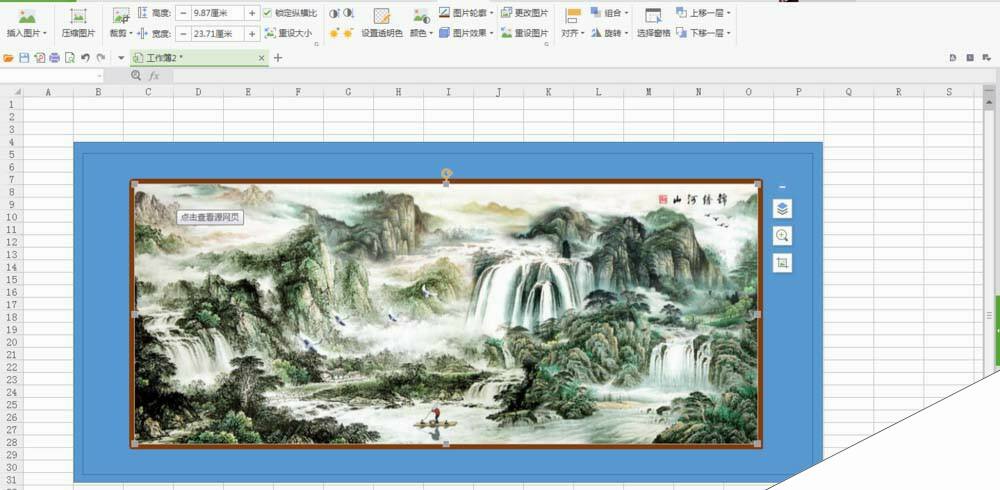Click the crop icon beside the picture
The image size is (1000, 490).
[783, 262]
